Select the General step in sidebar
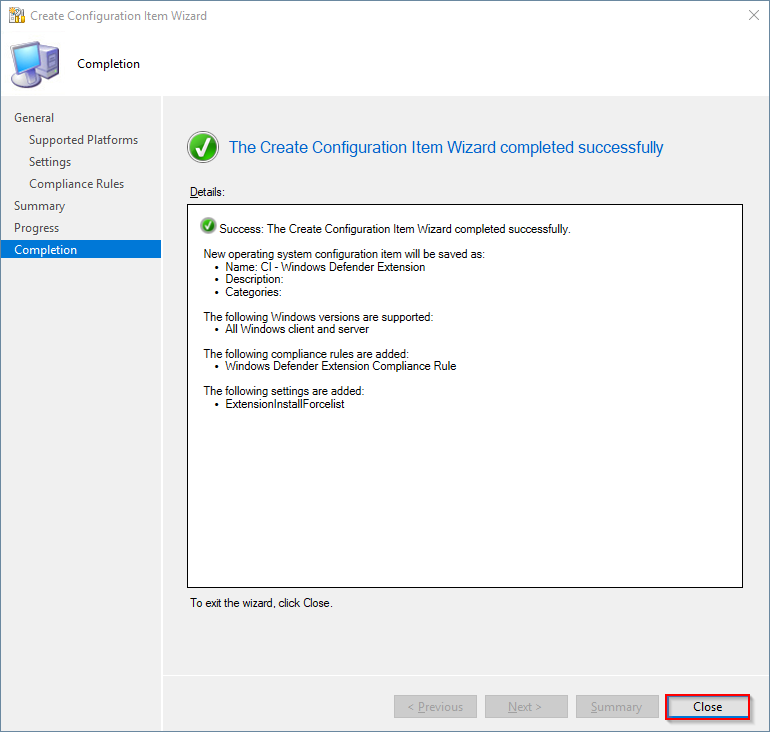The image size is (770, 732). click(x=34, y=118)
